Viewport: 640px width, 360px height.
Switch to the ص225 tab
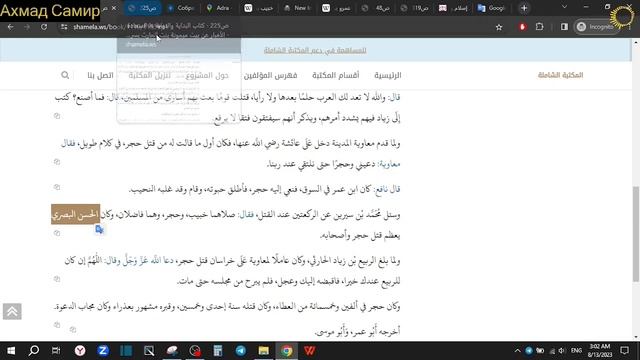point(142,8)
